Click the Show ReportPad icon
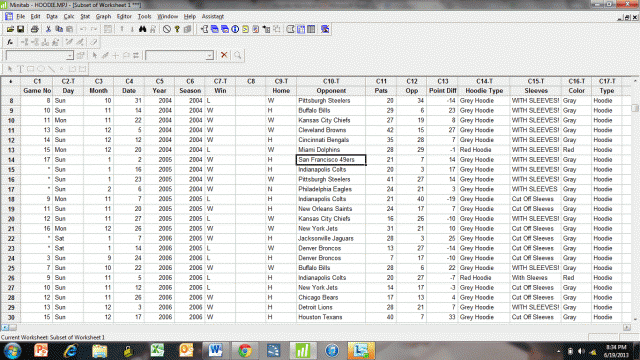Viewport: 640px width, 360px height. 256,29
